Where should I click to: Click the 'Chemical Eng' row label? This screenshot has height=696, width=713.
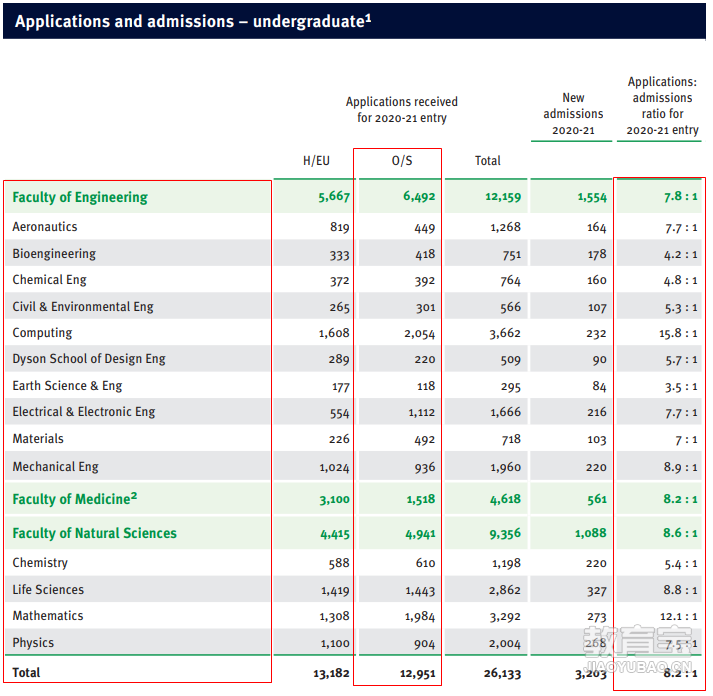click(49, 280)
